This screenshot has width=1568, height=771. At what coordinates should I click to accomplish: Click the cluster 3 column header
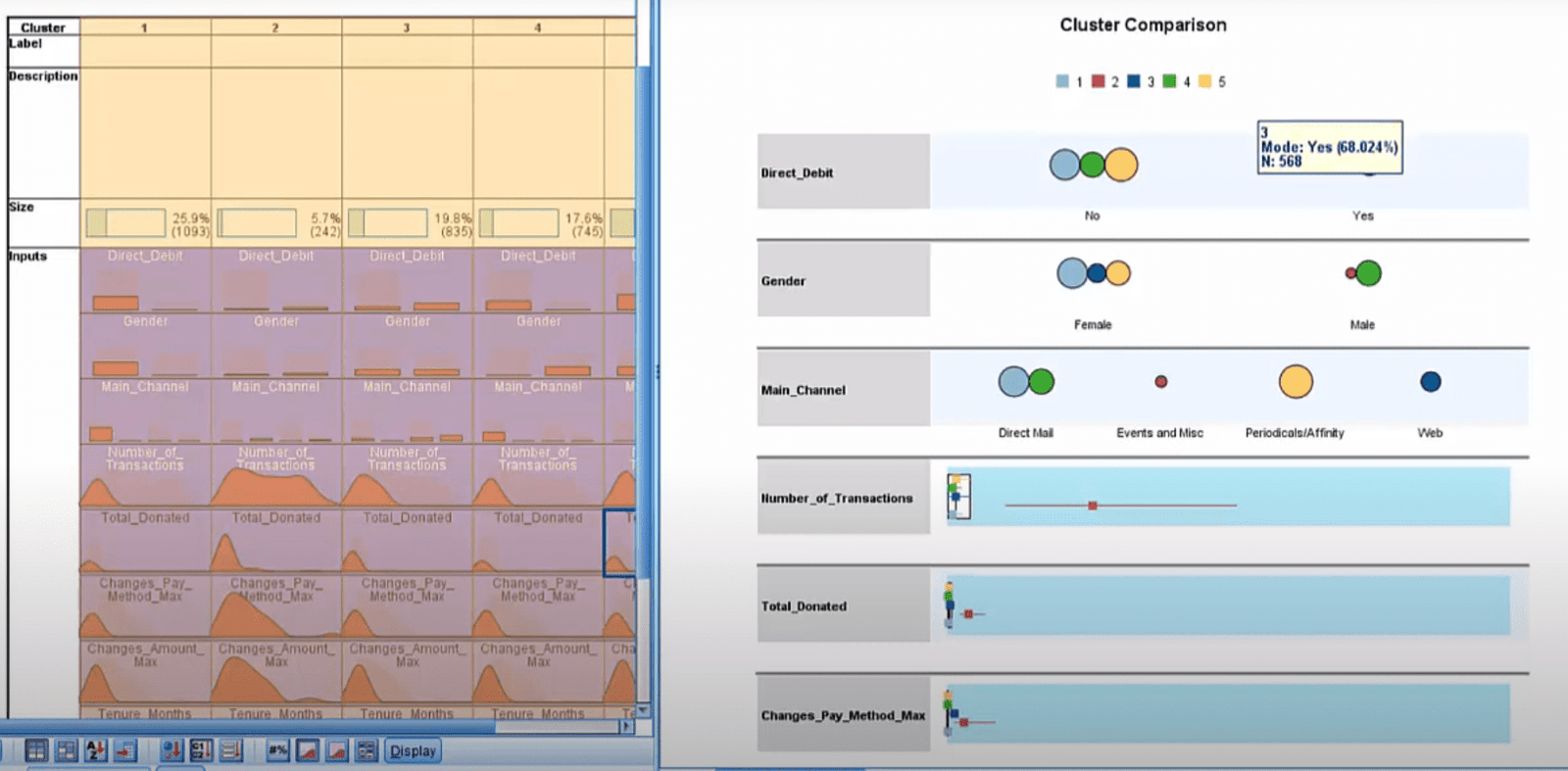[x=407, y=27]
